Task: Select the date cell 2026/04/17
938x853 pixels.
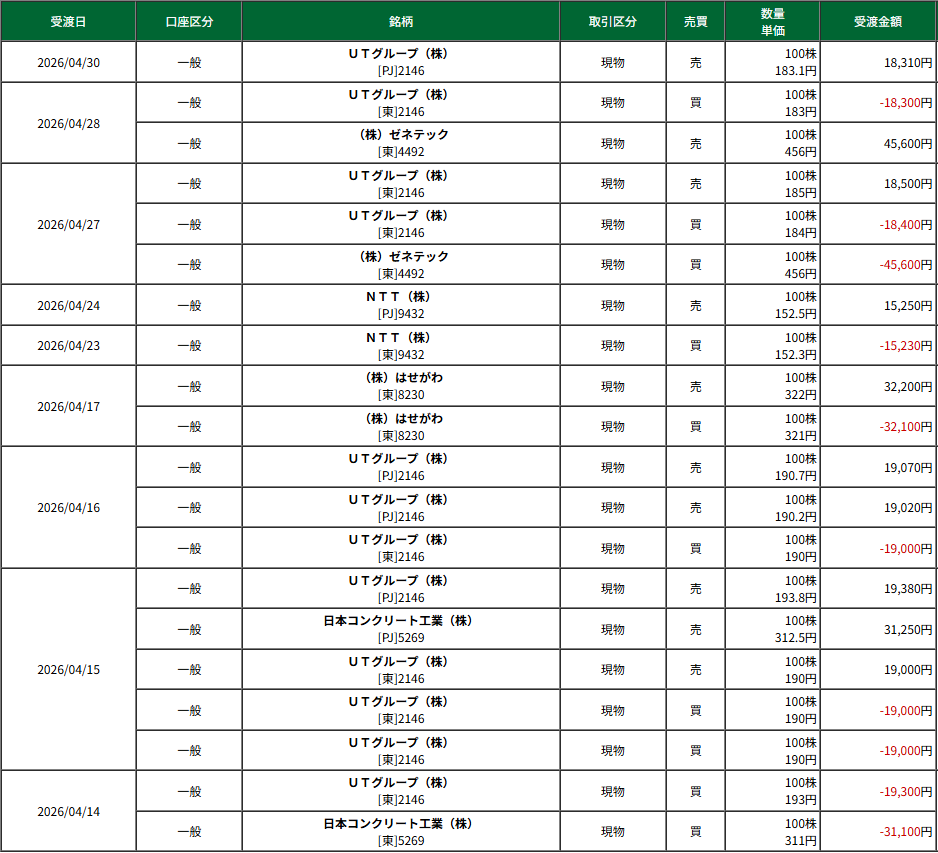Action: (x=68, y=406)
